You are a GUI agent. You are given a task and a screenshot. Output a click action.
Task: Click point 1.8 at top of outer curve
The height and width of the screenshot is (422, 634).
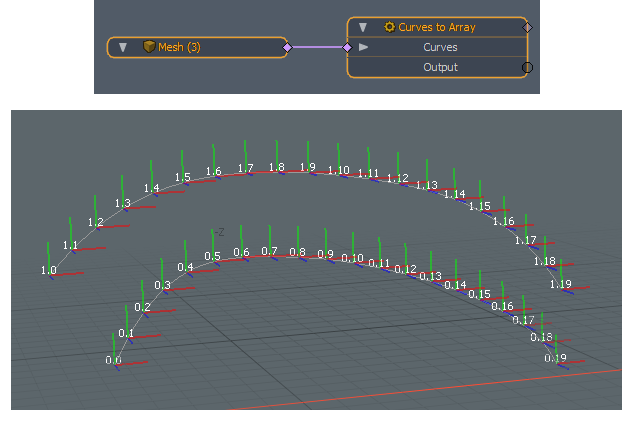277,168
